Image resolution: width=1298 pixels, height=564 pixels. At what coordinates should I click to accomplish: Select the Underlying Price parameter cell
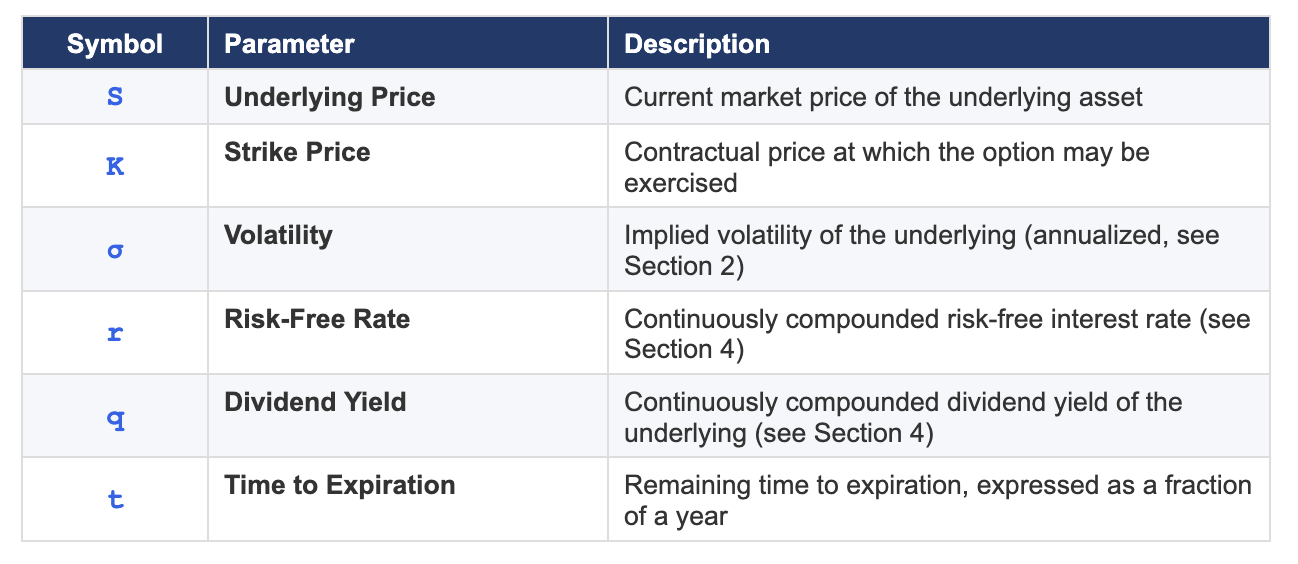[408, 97]
